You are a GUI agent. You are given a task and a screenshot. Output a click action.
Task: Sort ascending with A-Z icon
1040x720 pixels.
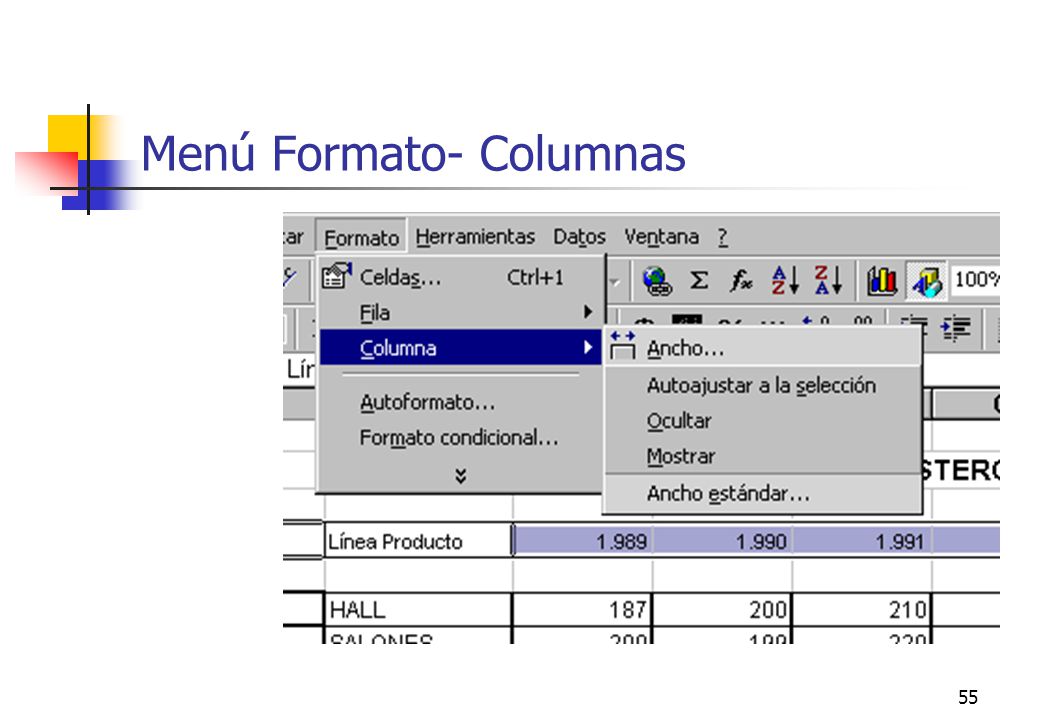tap(785, 280)
